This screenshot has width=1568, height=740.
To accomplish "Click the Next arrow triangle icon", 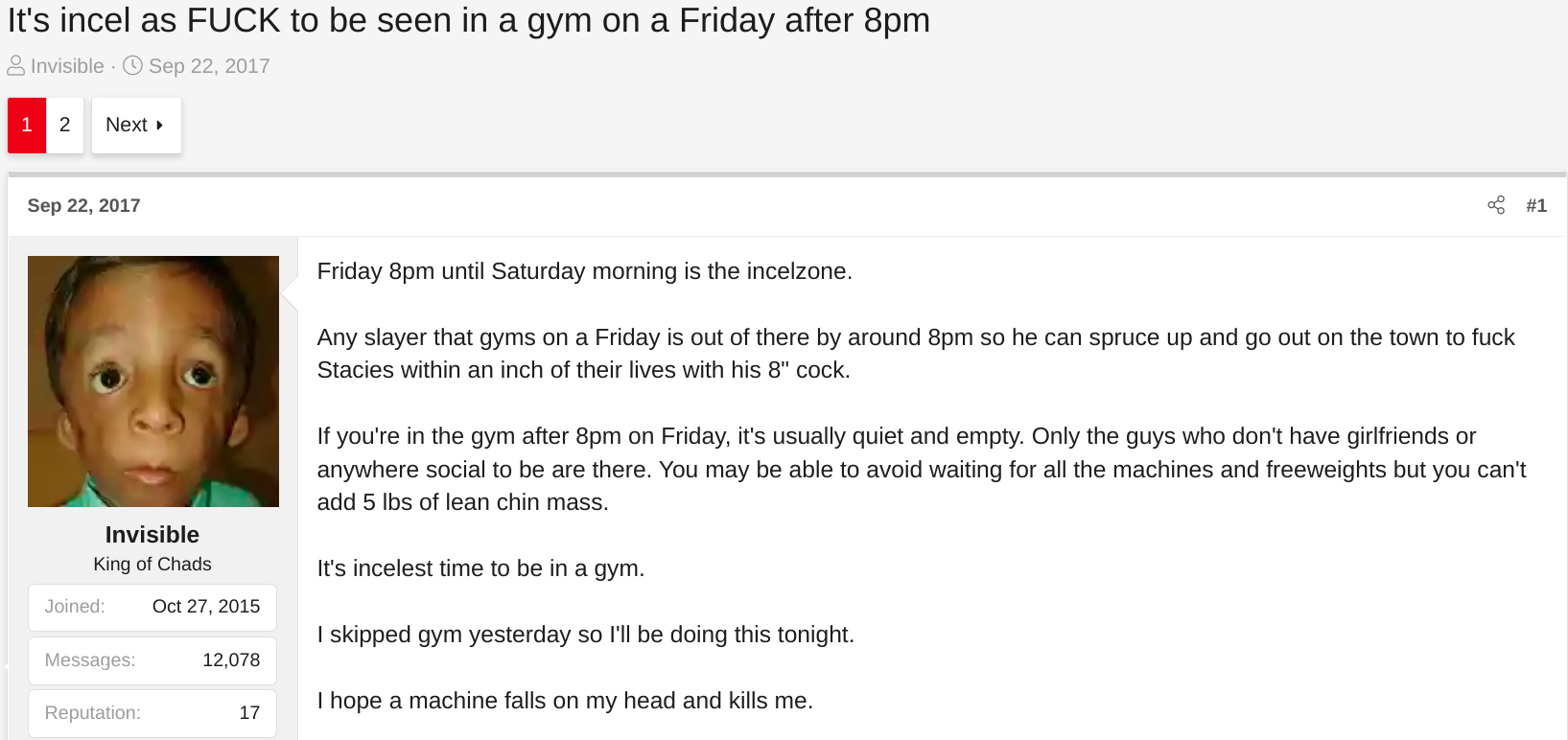I will [159, 126].
